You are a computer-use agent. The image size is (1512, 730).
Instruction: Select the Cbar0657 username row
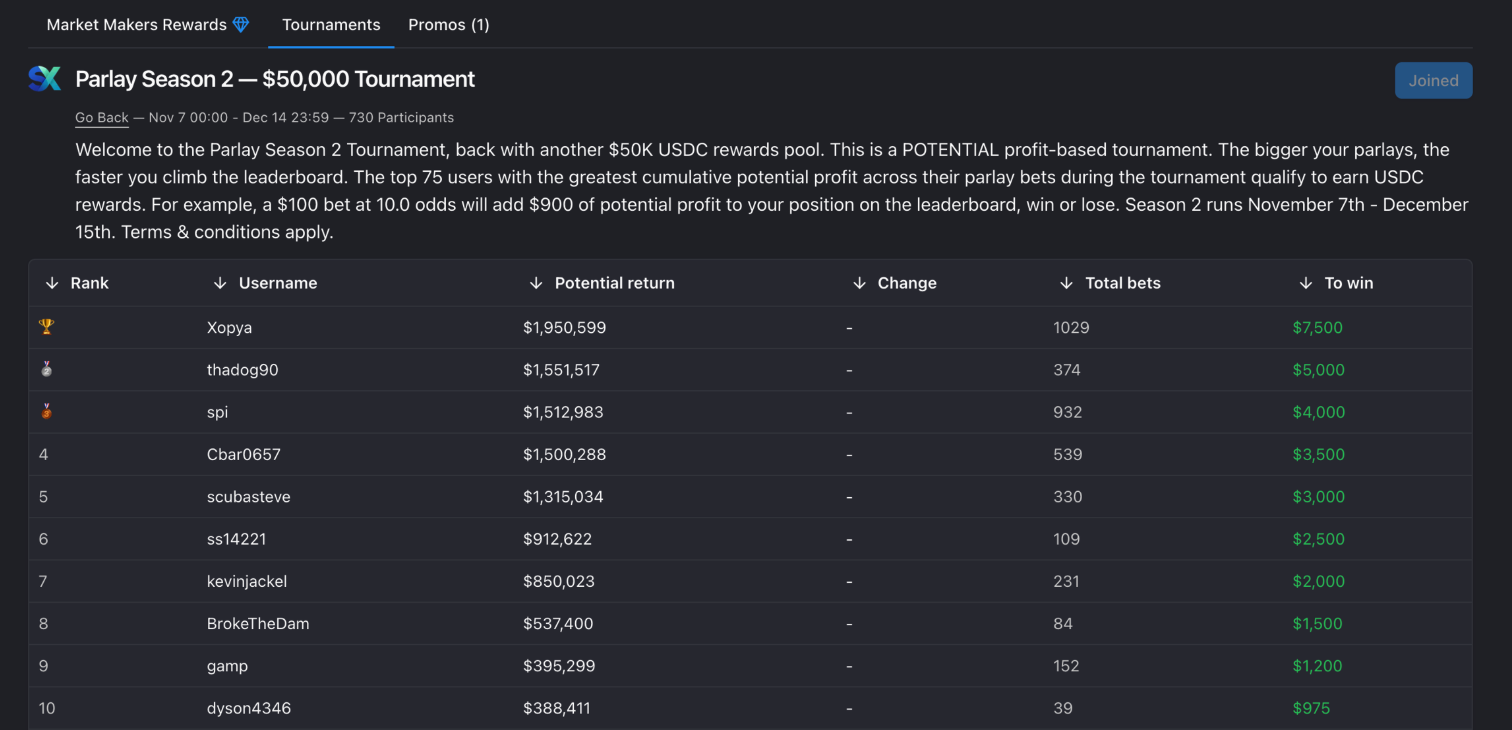(244, 454)
